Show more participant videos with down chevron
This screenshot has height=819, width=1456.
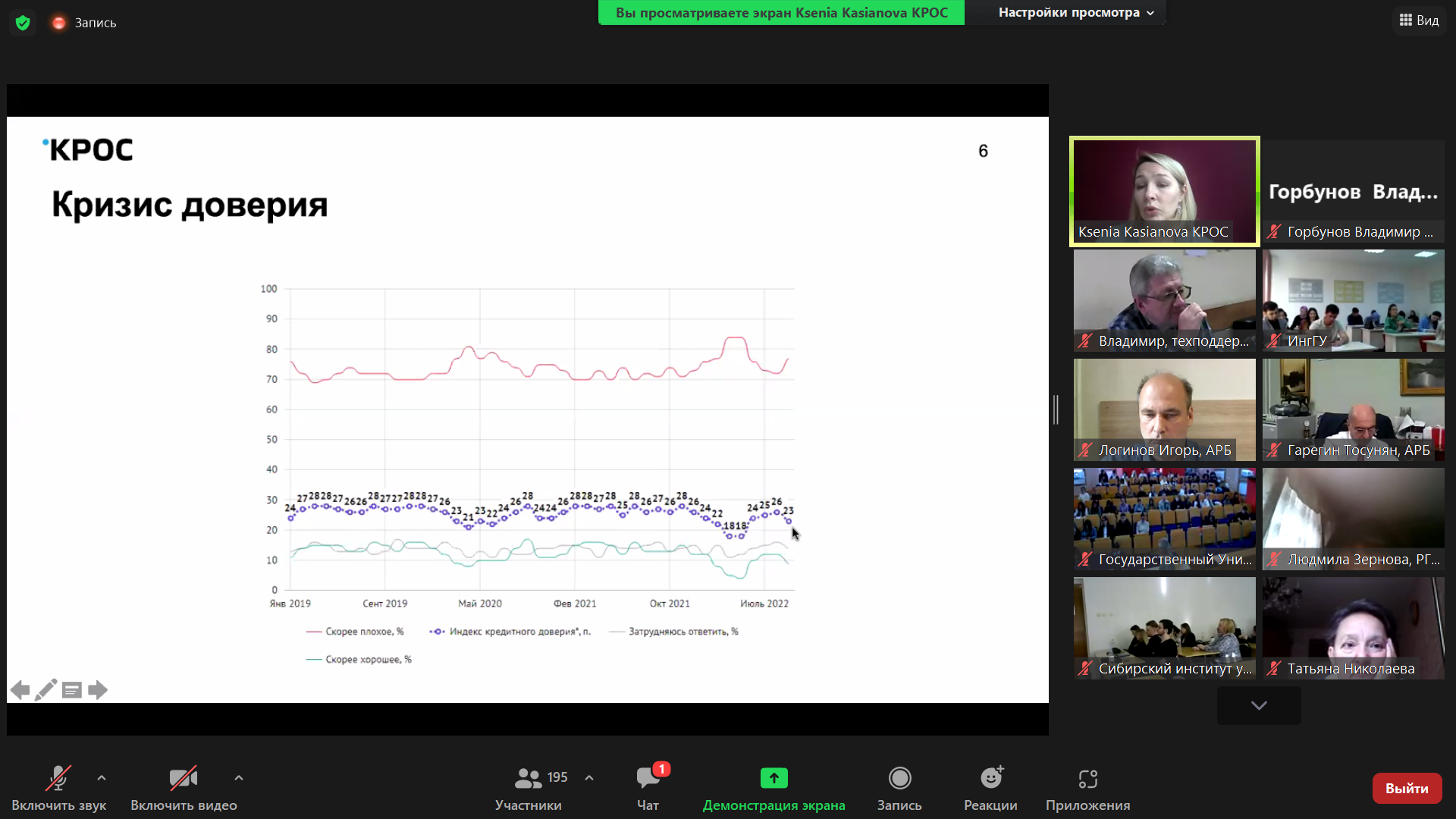tap(1259, 705)
